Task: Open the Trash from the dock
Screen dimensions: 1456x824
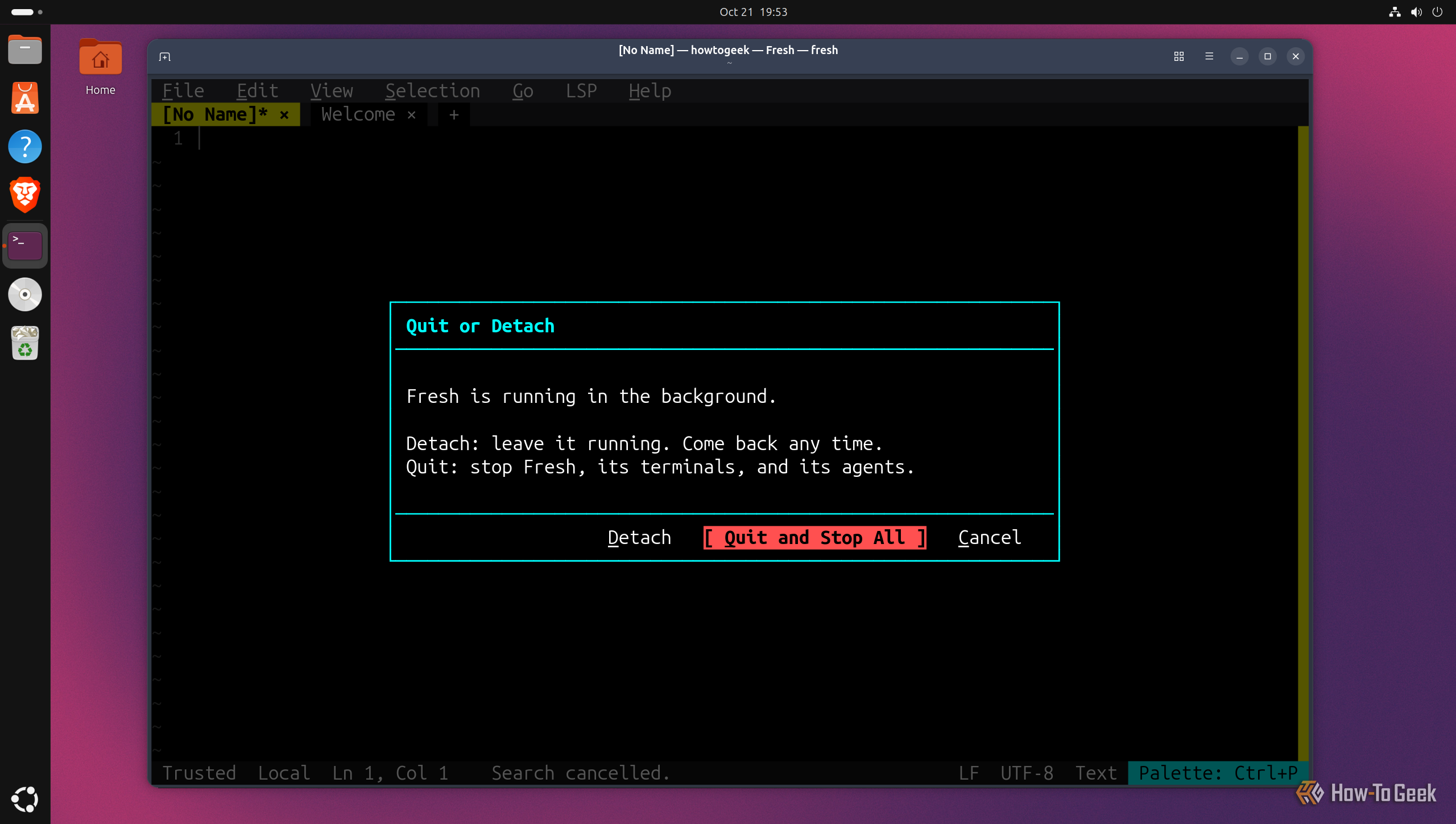Action: click(25, 343)
